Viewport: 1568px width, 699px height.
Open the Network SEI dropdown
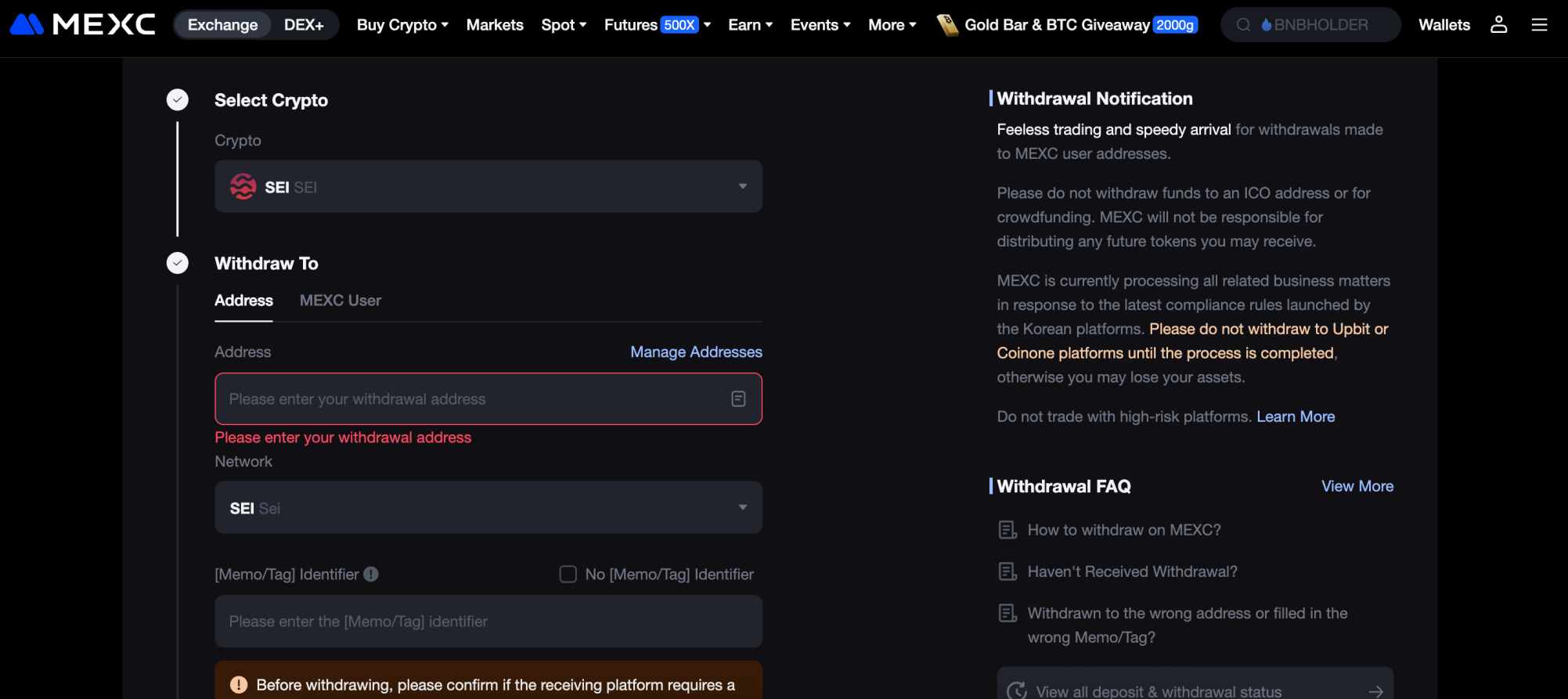pos(488,508)
